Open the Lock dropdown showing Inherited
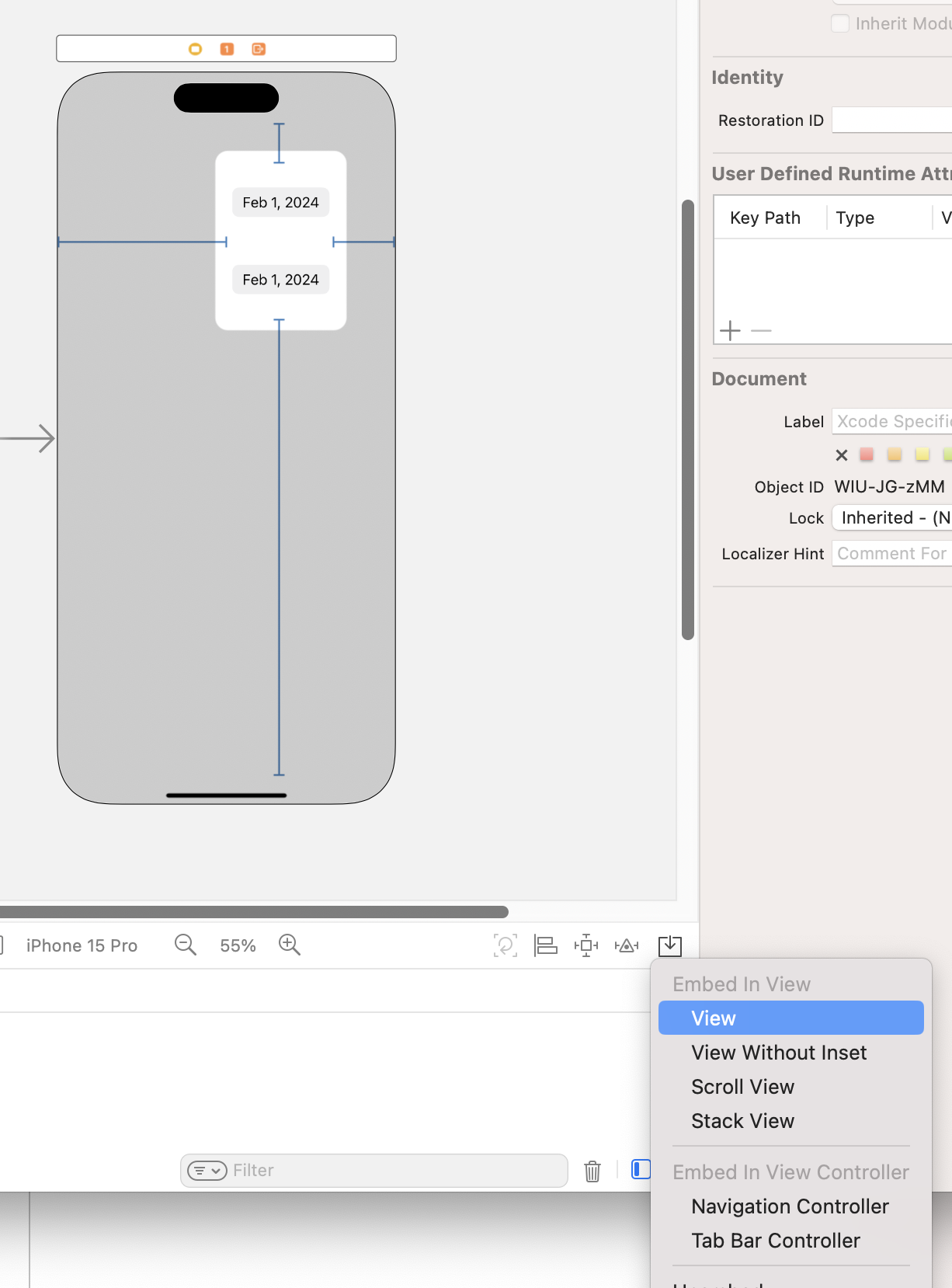The width and height of the screenshot is (952, 1288). tap(893, 517)
